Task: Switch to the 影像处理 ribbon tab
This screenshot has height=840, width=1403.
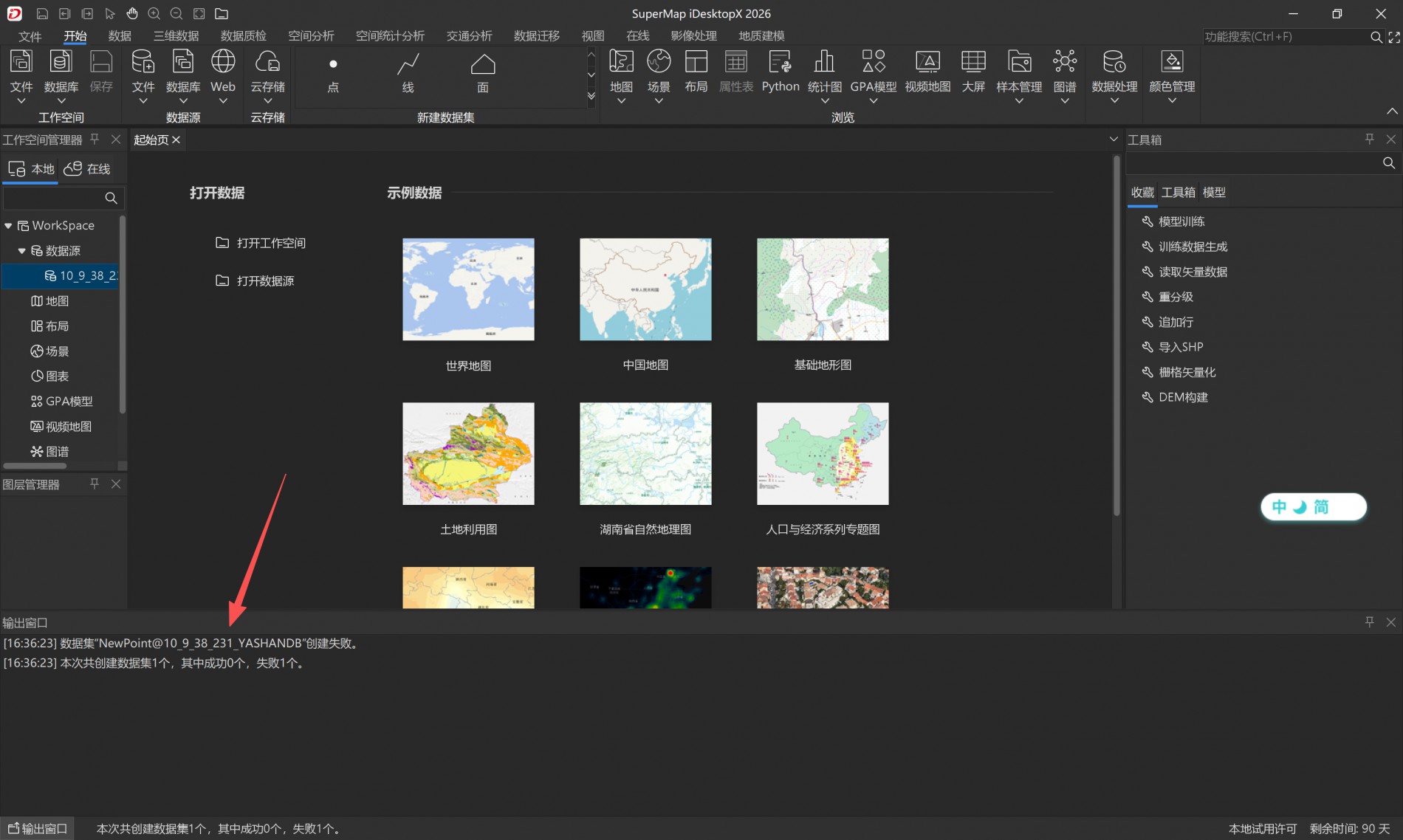Action: point(693,36)
